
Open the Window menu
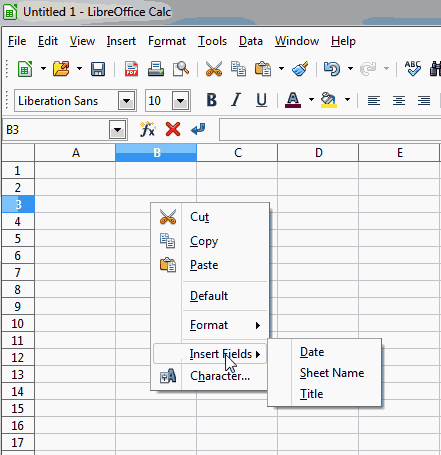[x=297, y=41]
